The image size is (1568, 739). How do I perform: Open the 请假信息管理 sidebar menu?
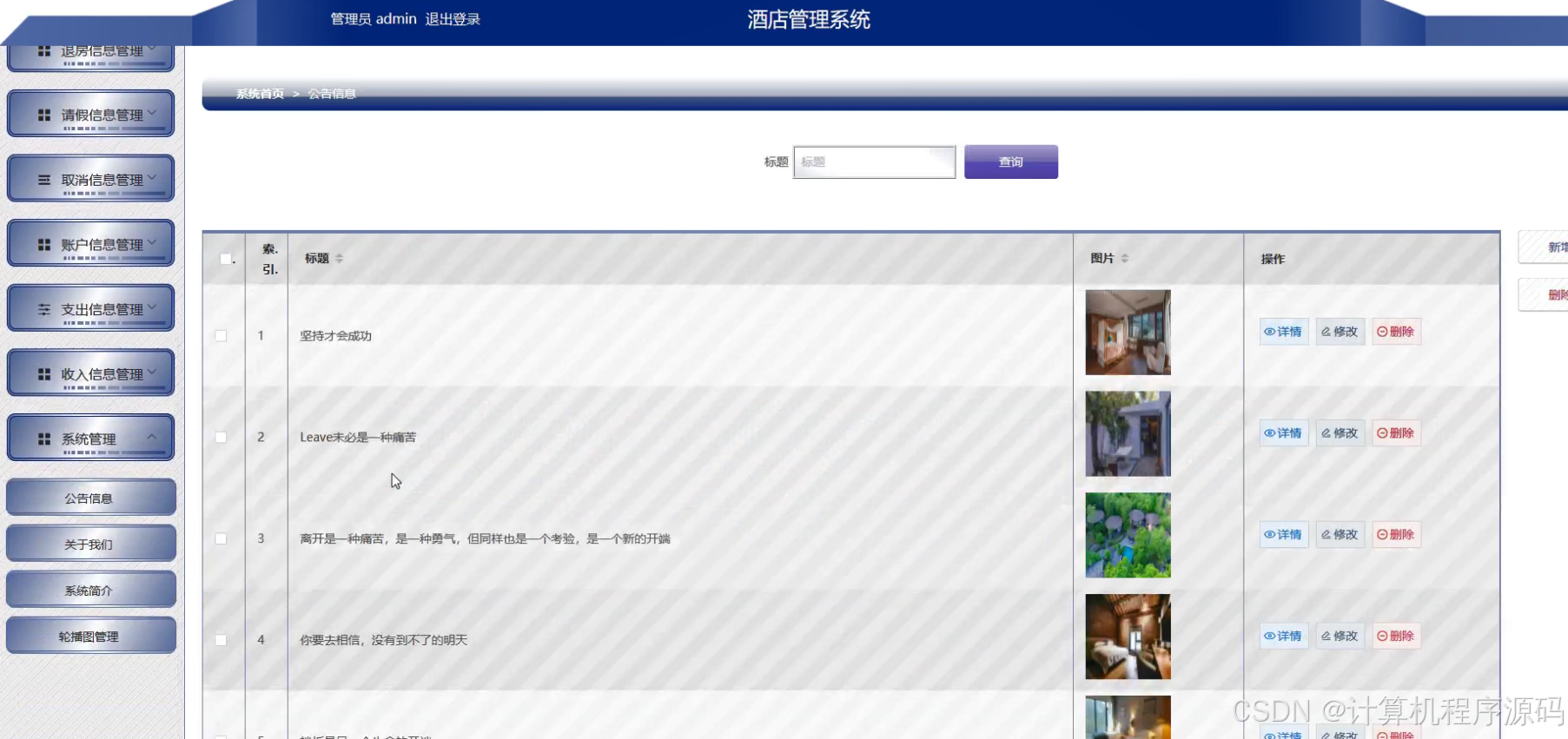pos(90,114)
